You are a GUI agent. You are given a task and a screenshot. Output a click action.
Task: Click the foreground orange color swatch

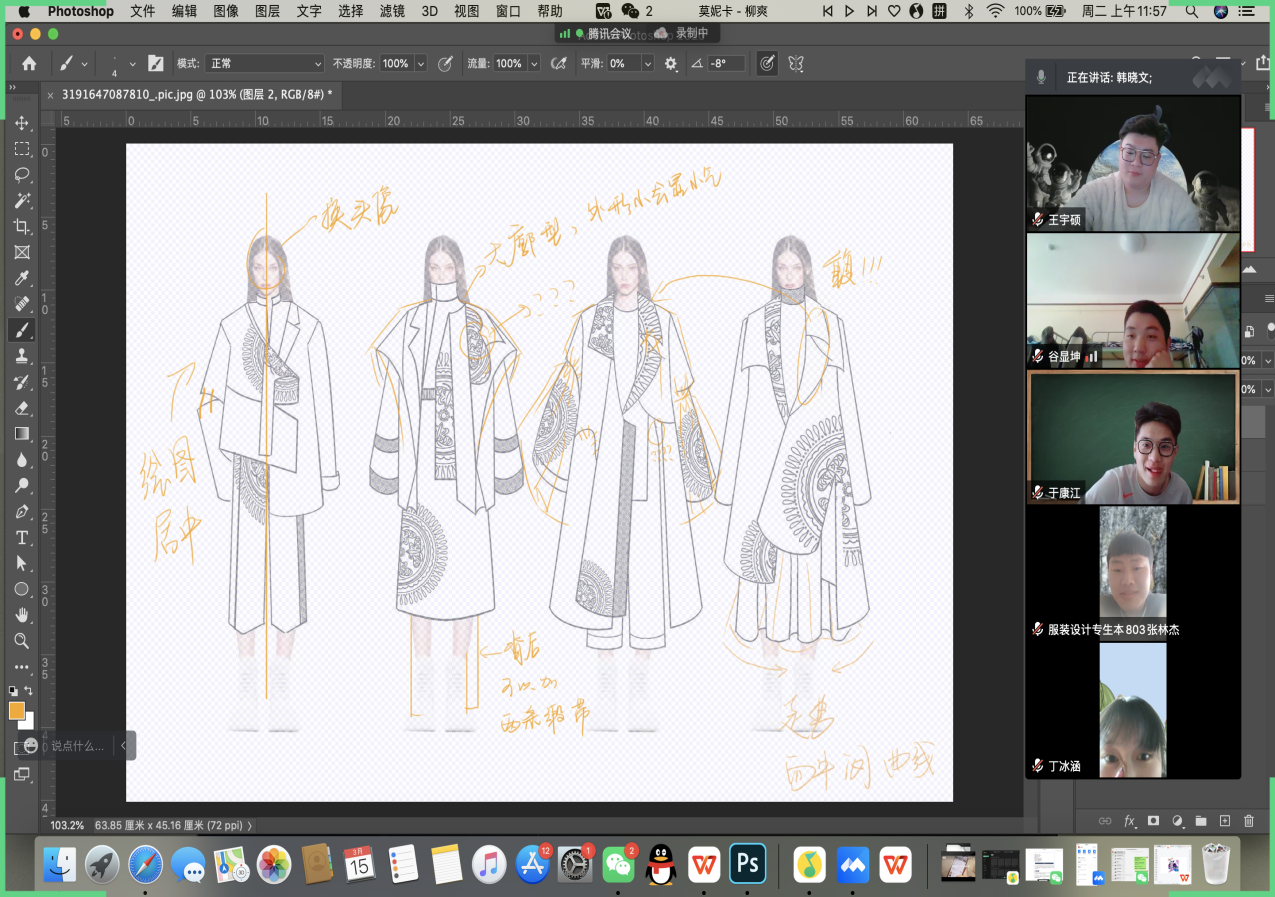17,711
